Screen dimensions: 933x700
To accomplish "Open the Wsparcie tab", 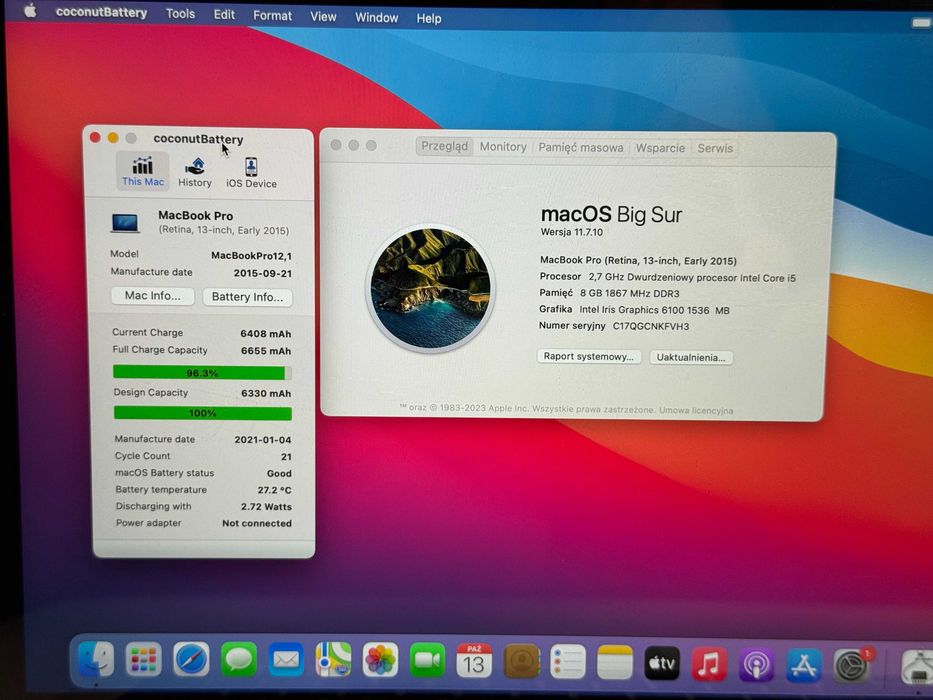I will [660, 148].
